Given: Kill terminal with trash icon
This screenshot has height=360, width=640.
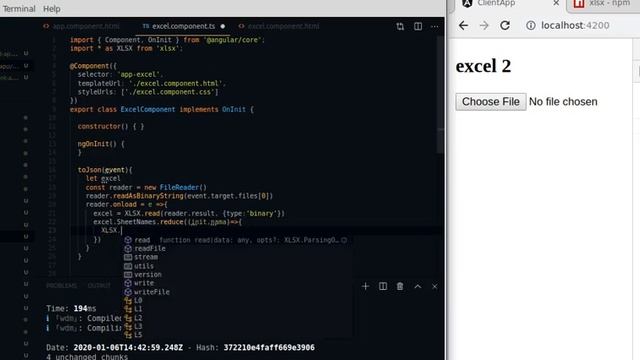Looking at the screenshot, I should [400, 287].
